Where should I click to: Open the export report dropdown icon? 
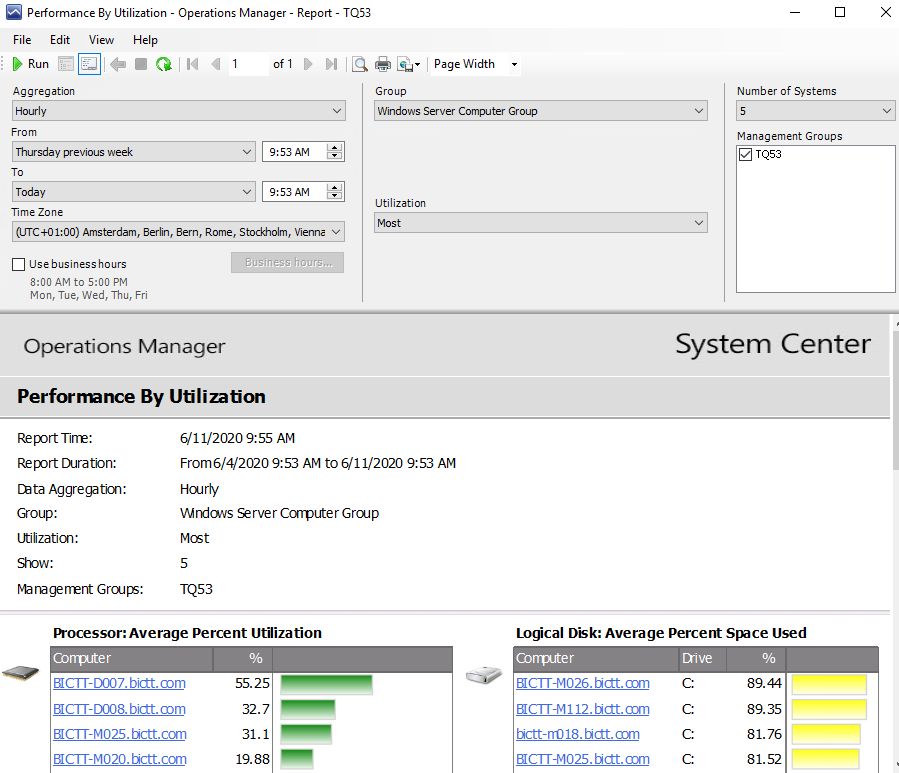point(408,64)
